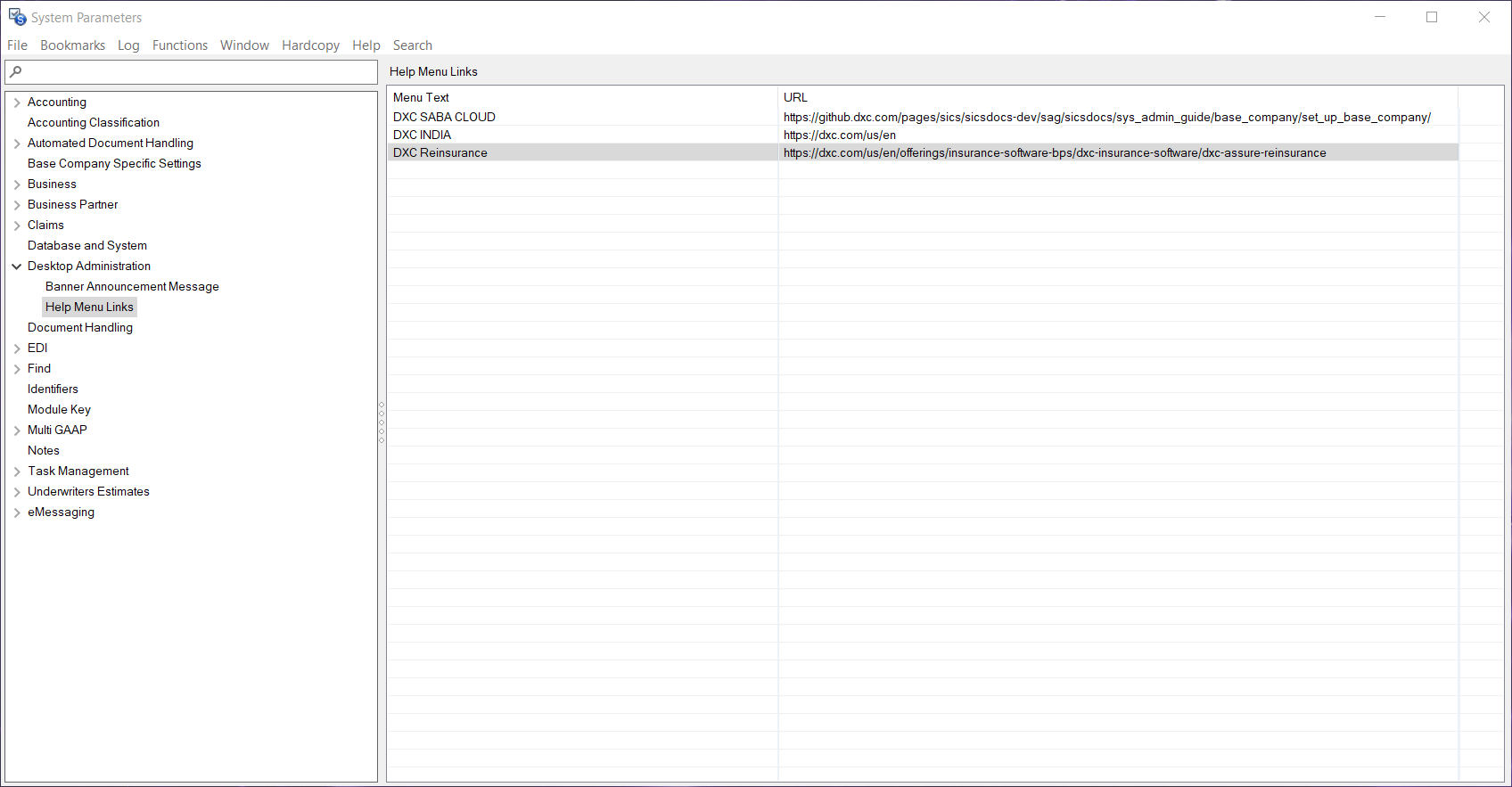Click the dxc-assure-reinsurance URL cell
This screenshot has height=787, width=1512.
point(1118,152)
